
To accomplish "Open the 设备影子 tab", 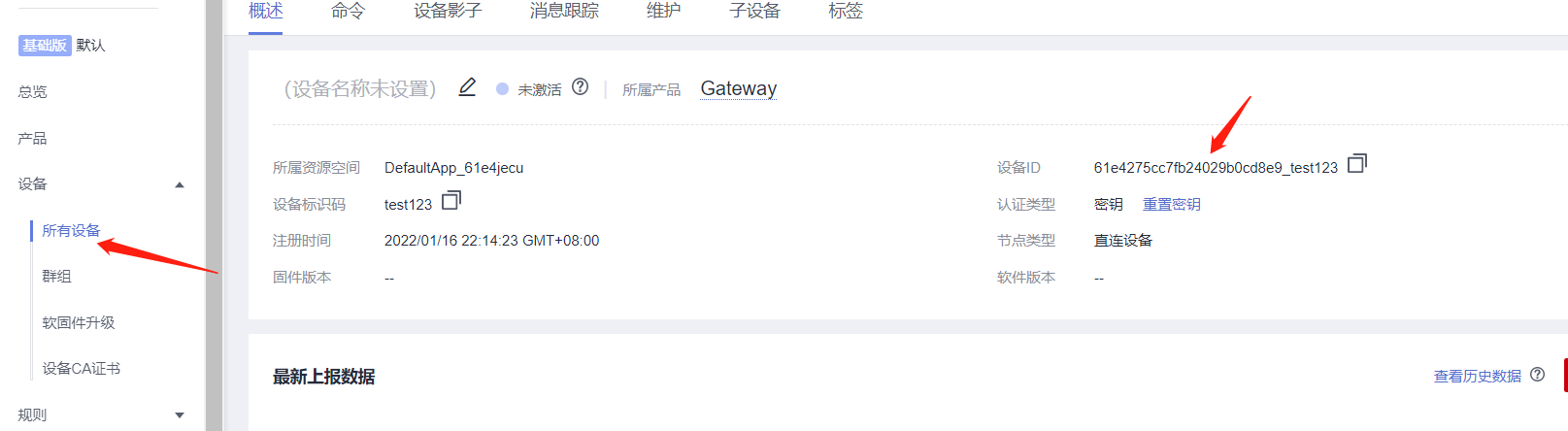I will 448,11.
